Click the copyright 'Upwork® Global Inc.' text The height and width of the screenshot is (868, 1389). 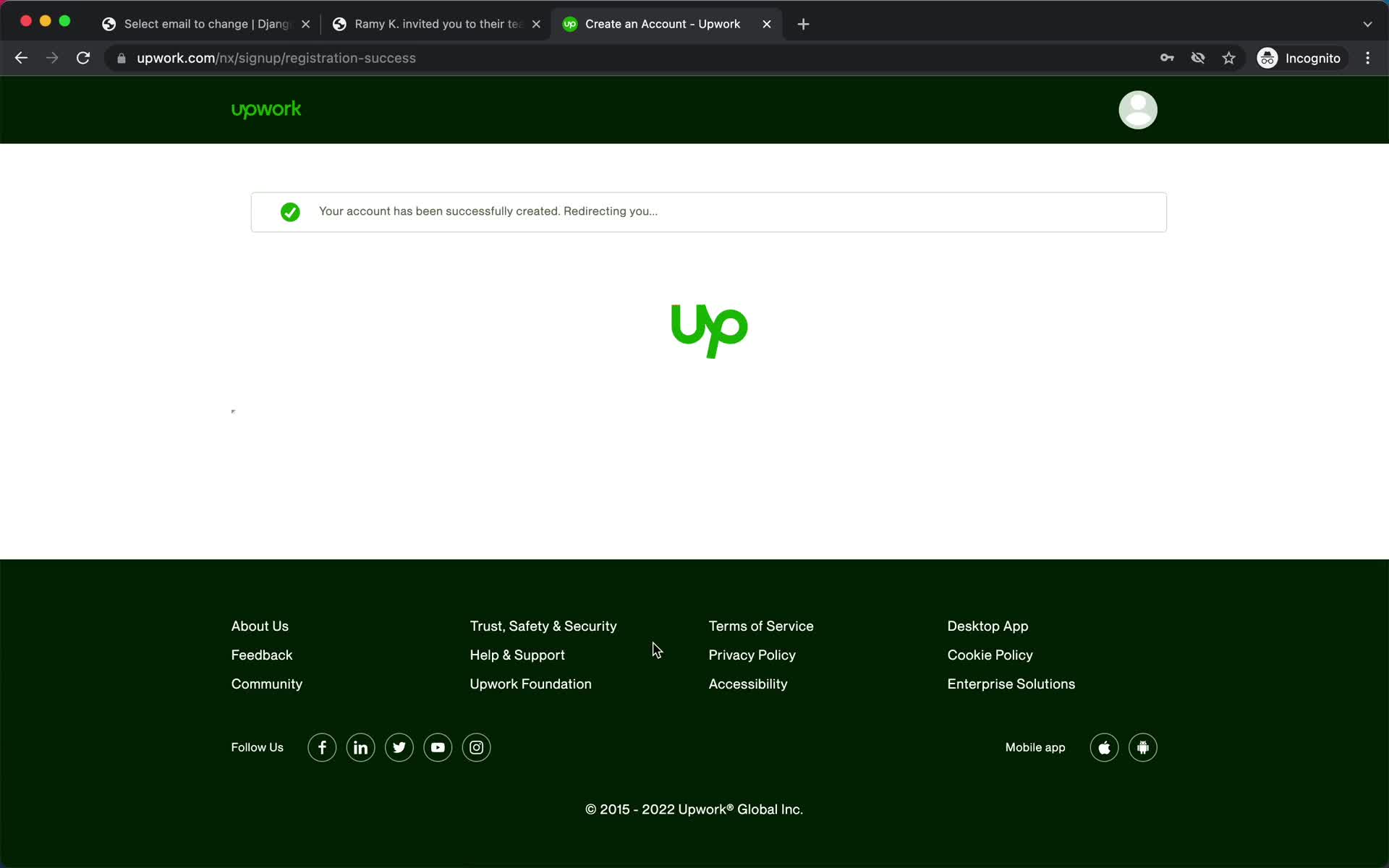tap(740, 809)
